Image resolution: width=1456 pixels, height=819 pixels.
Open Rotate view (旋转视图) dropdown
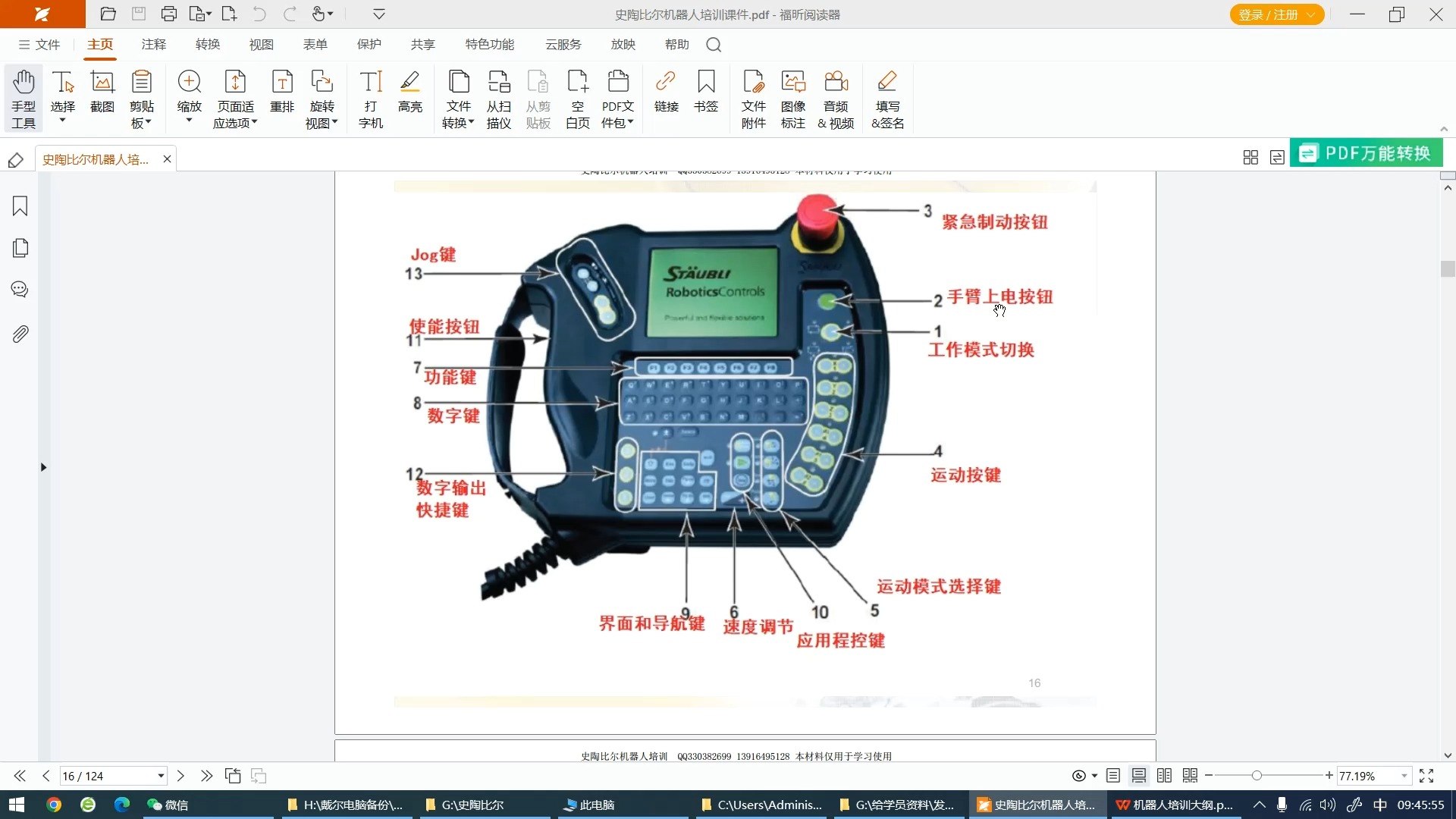(x=322, y=99)
